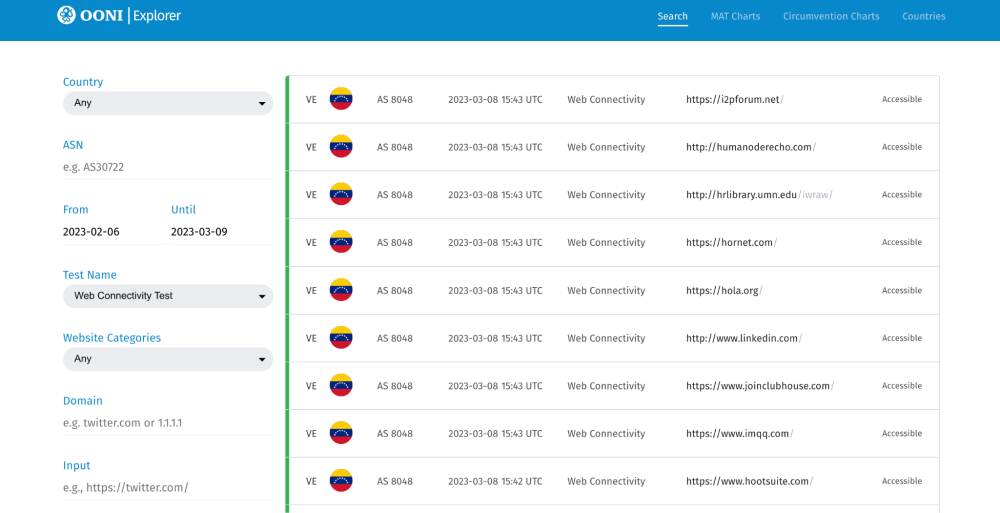Viewport: 1000px width, 513px height.
Task: Click the flag icon in linkedin.com row
Action: pos(341,338)
